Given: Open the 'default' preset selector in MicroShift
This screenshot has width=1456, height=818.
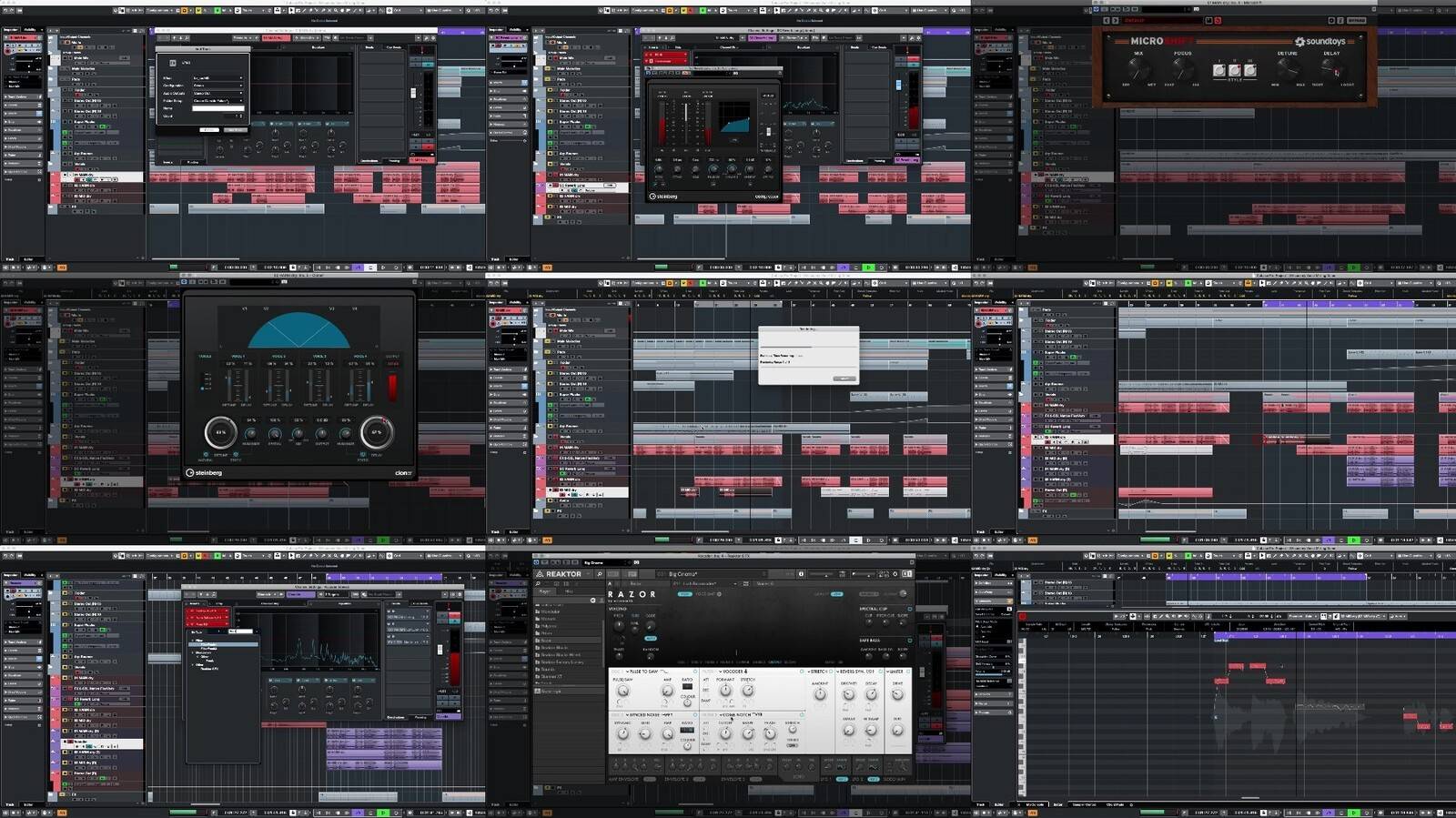Looking at the screenshot, I should pos(1162,20).
